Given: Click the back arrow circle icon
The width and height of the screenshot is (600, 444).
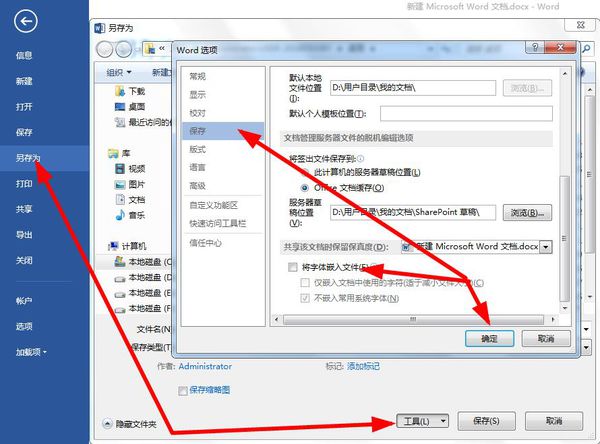Looking at the screenshot, I should coord(26,21).
